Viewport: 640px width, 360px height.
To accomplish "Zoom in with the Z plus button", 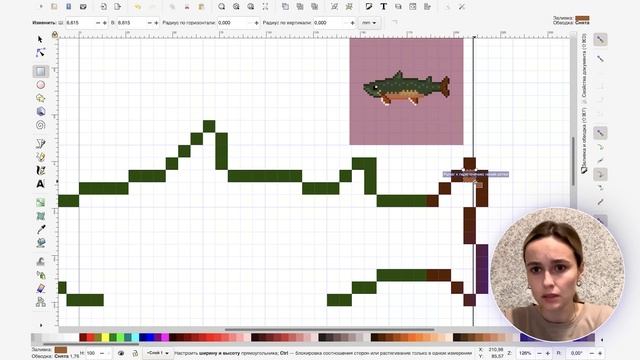I will [548, 353].
